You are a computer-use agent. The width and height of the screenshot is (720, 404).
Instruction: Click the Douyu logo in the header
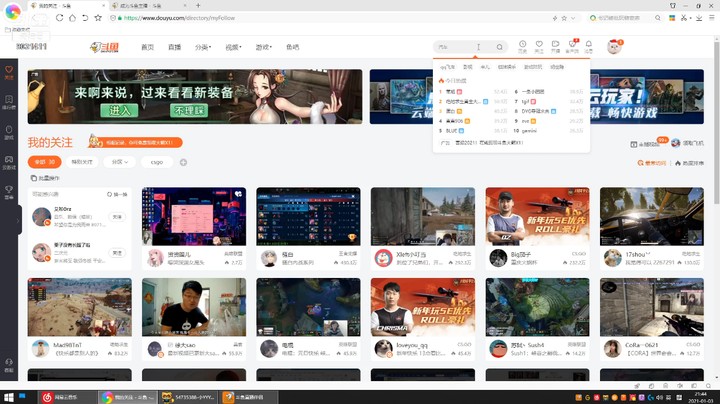coord(105,47)
